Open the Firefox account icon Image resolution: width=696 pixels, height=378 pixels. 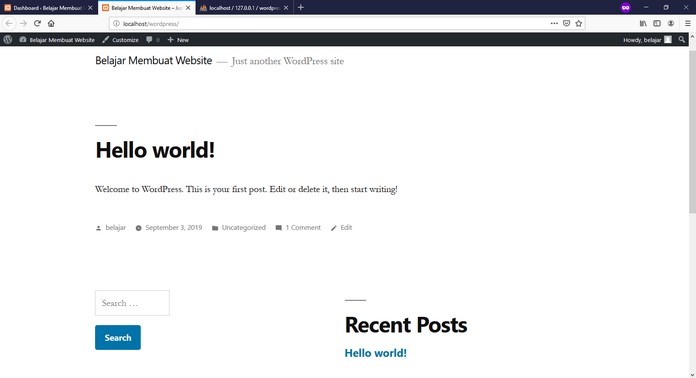click(671, 24)
